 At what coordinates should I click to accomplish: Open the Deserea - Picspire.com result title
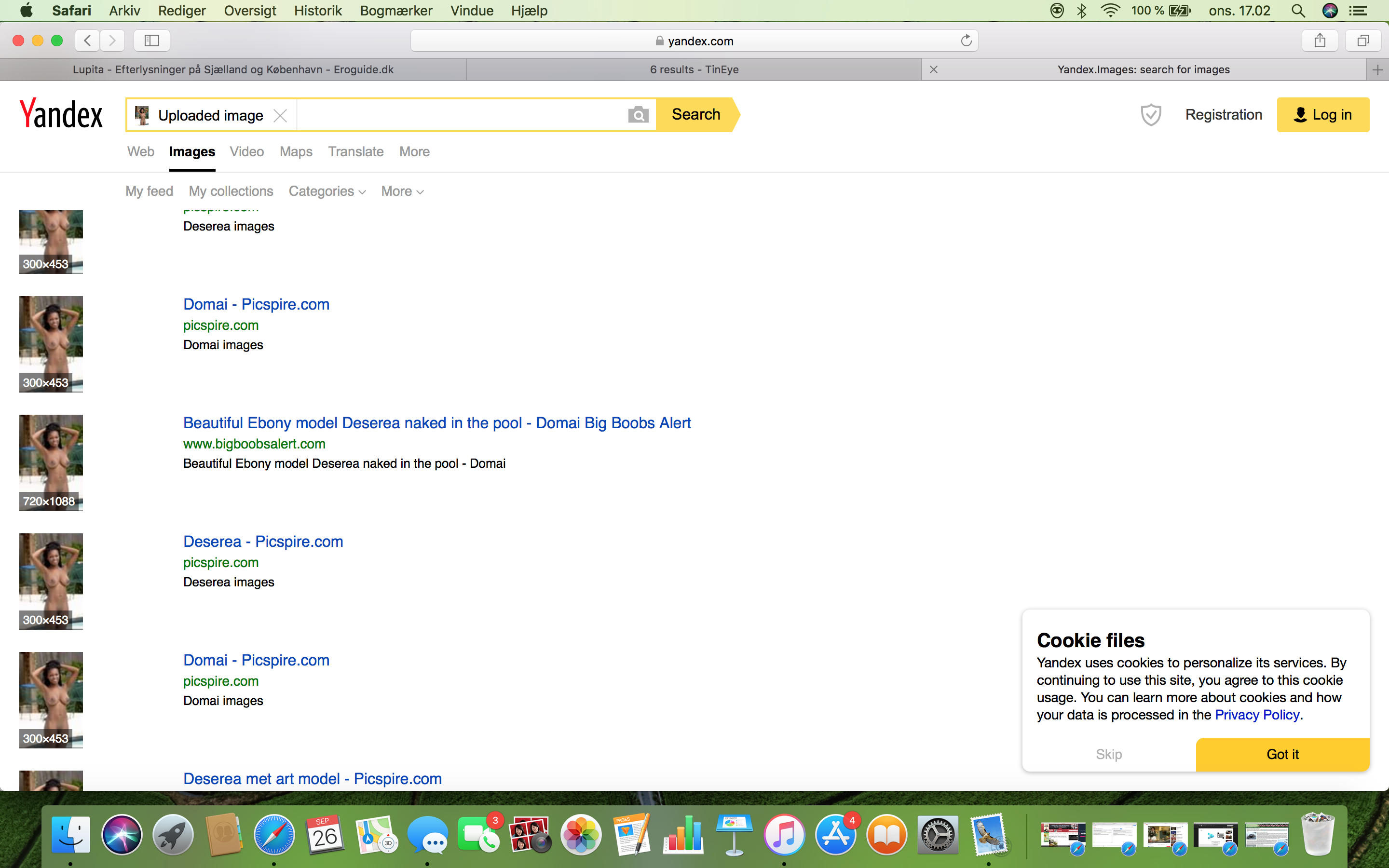pyautogui.click(x=263, y=542)
